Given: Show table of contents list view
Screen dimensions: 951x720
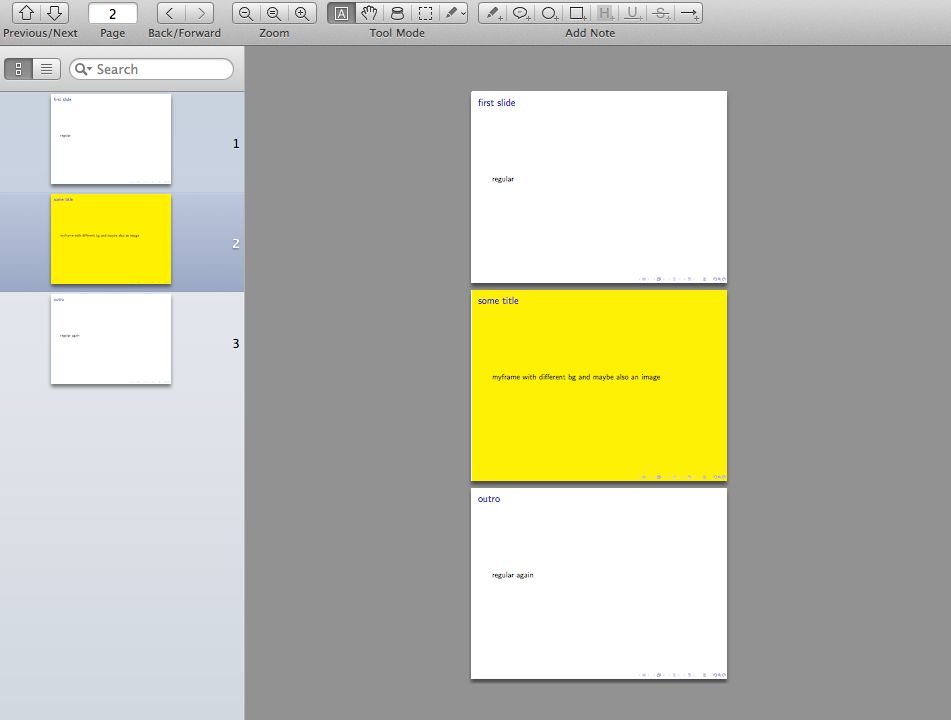Looking at the screenshot, I should coord(47,69).
